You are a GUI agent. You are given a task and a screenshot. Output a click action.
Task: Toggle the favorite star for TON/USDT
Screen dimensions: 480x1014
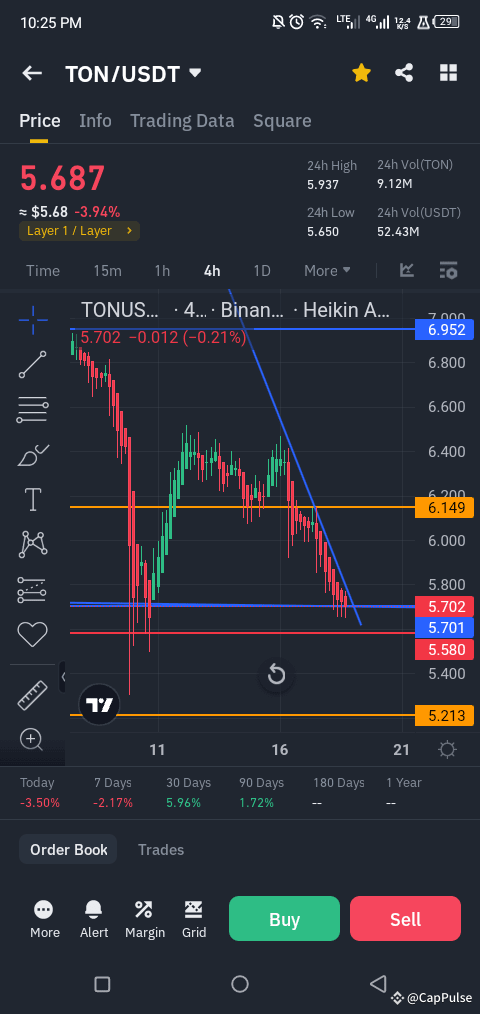(361, 73)
